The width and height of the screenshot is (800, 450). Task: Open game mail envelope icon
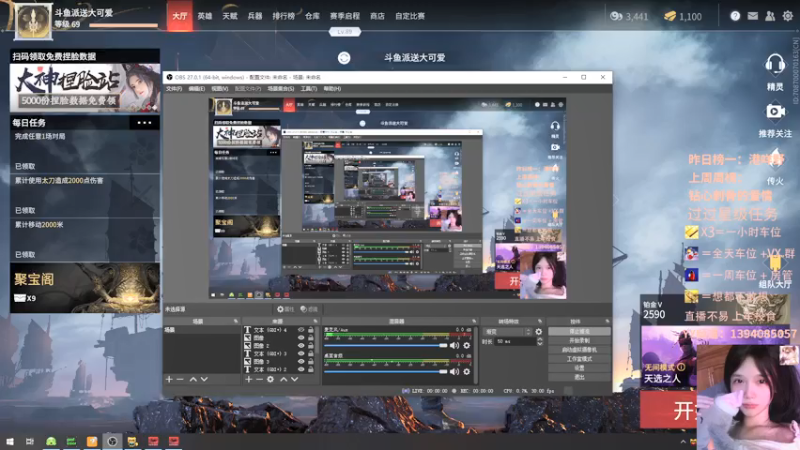click(x=753, y=16)
